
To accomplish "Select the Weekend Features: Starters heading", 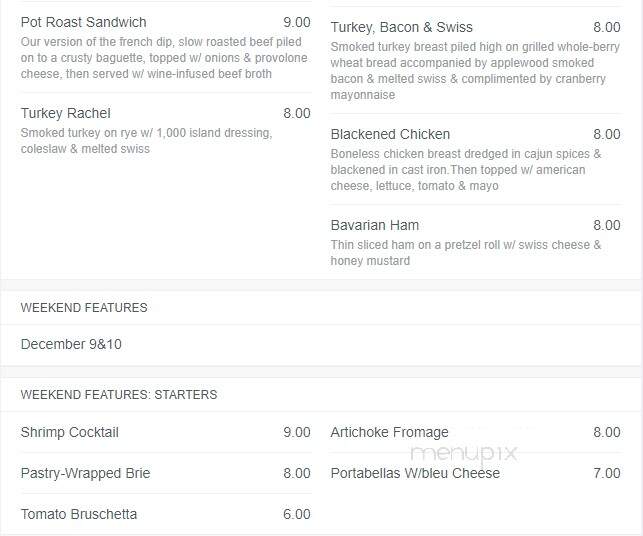I will tap(119, 395).
